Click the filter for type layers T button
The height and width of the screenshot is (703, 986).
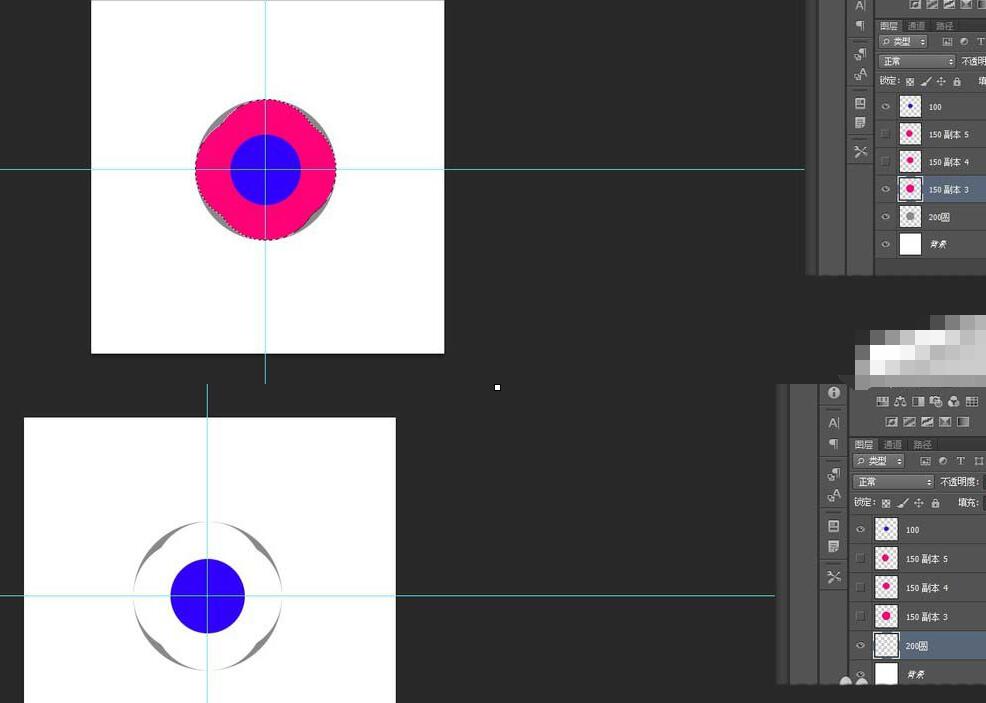click(x=960, y=460)
